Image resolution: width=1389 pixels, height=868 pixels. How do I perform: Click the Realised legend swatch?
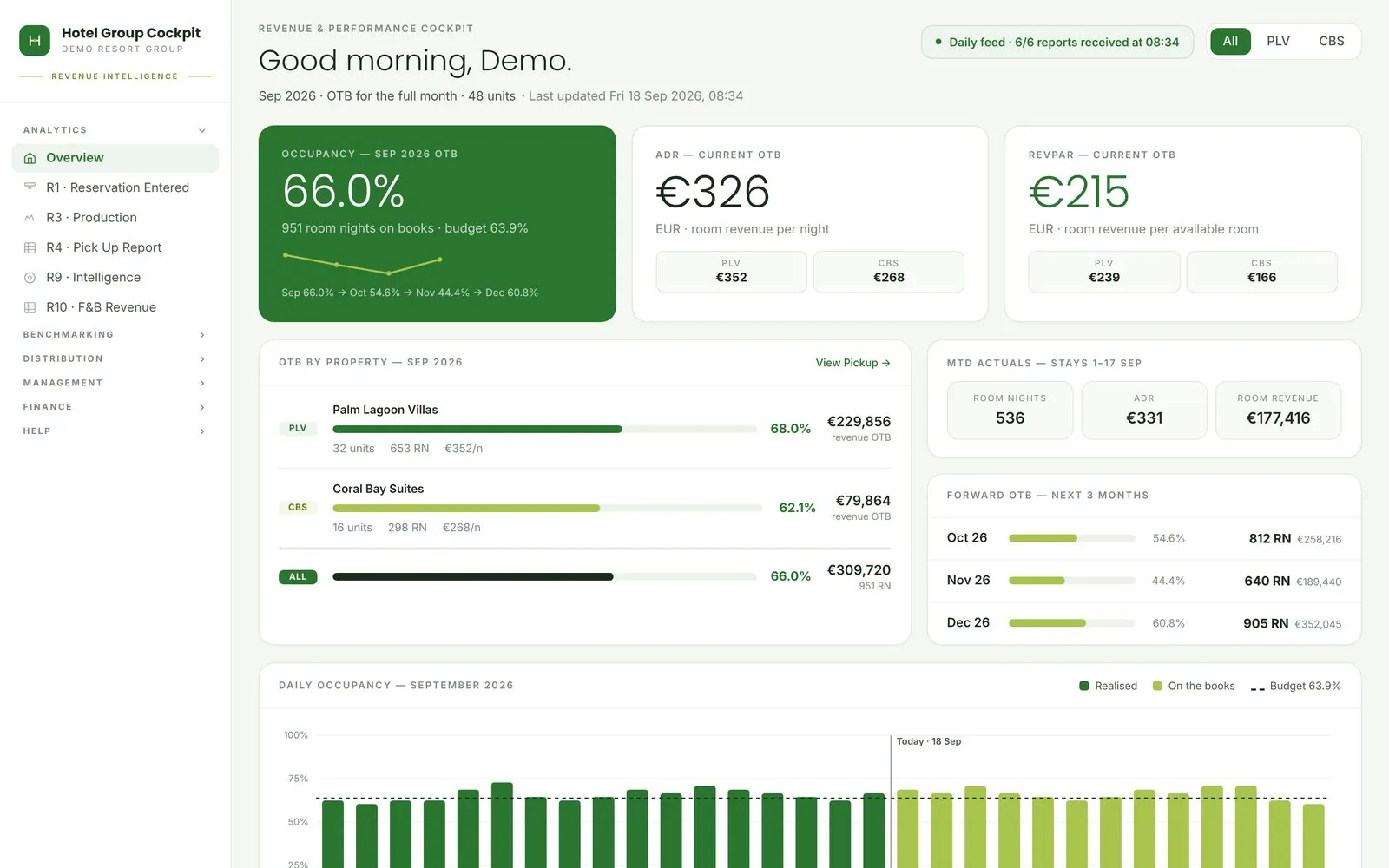pyautogui.click(x=1083, y=686)
